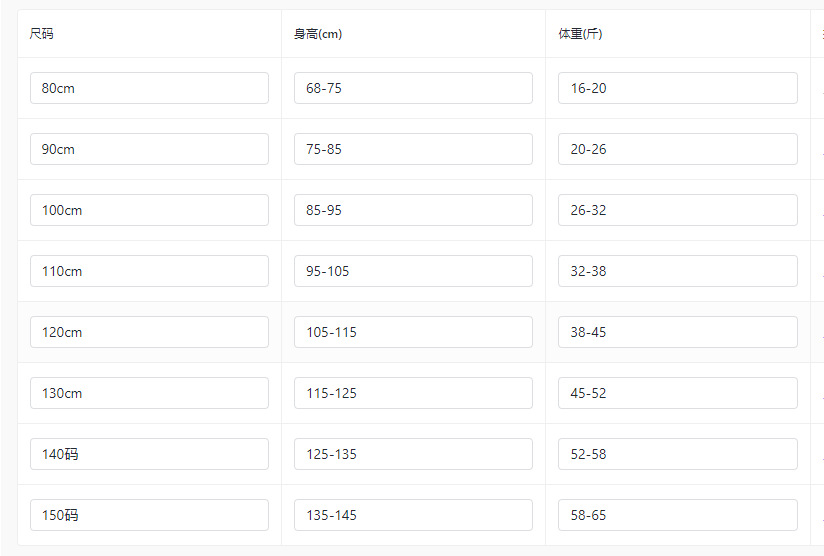Focus the size input showing 110cm

coord(149,271)
